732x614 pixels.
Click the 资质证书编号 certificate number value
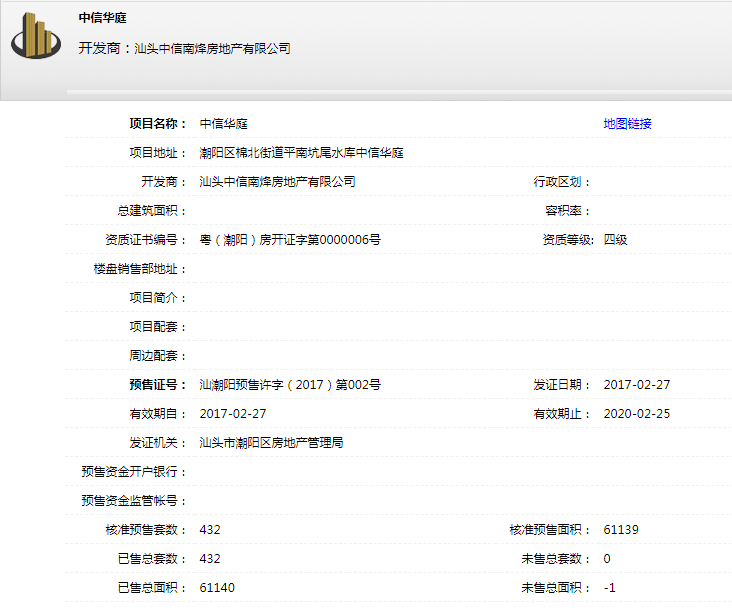pos(290,240)
